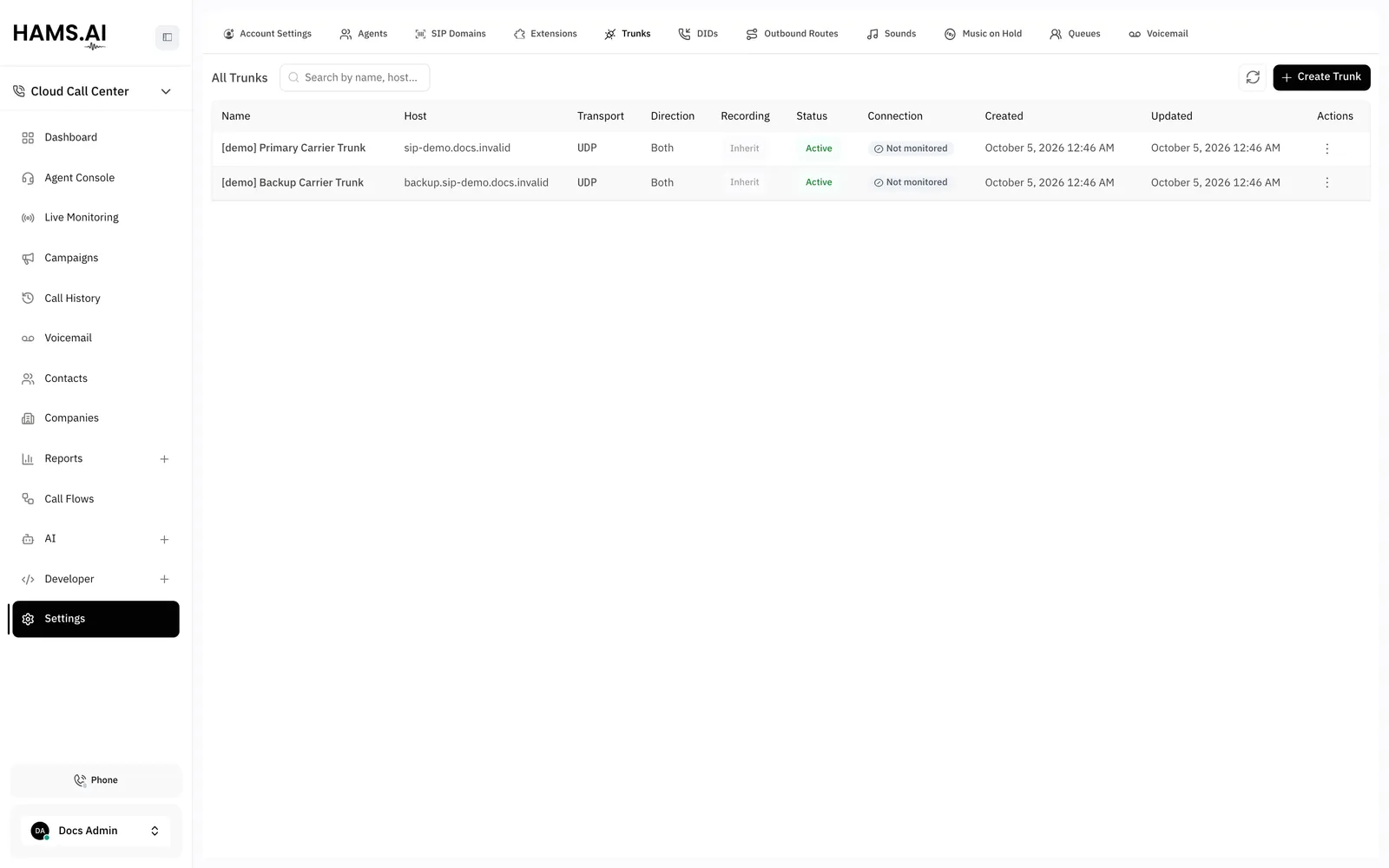Open the SIP Domains tab
This screenshot has width=1389, height=868.
pos(451,34)
